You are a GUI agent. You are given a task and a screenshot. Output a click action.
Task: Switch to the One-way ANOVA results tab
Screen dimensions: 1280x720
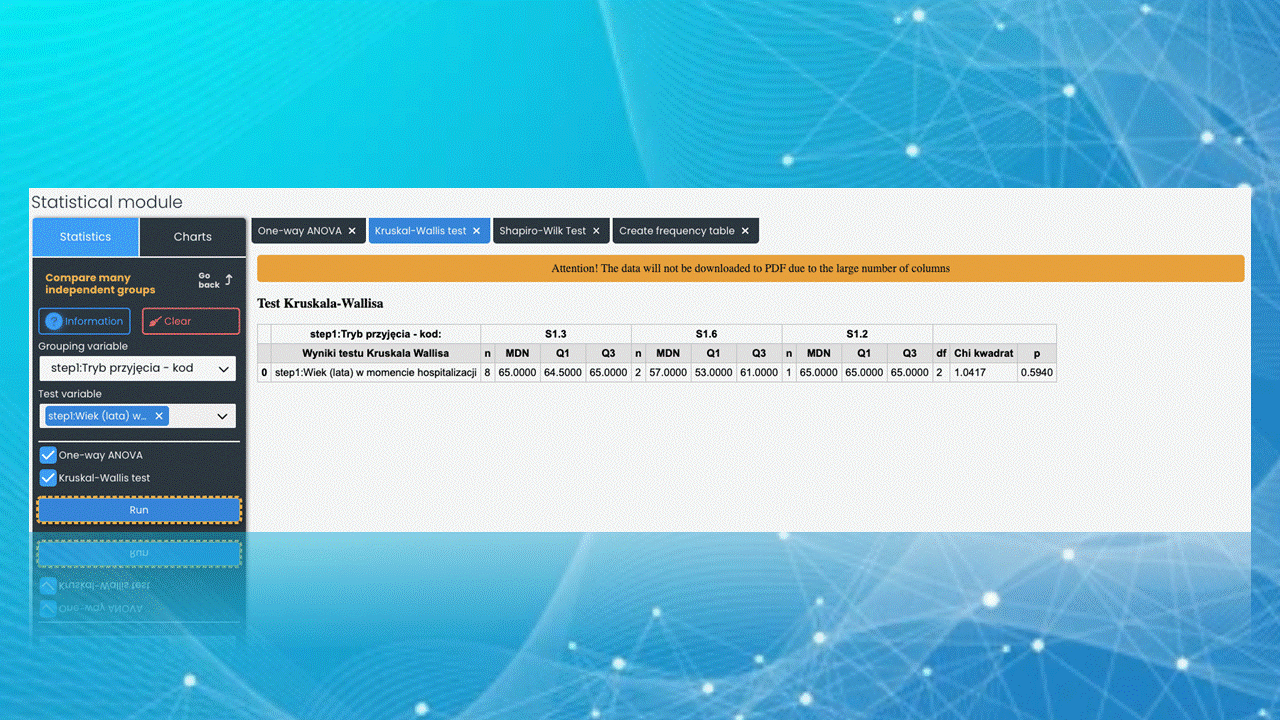(x=299, y=231)
